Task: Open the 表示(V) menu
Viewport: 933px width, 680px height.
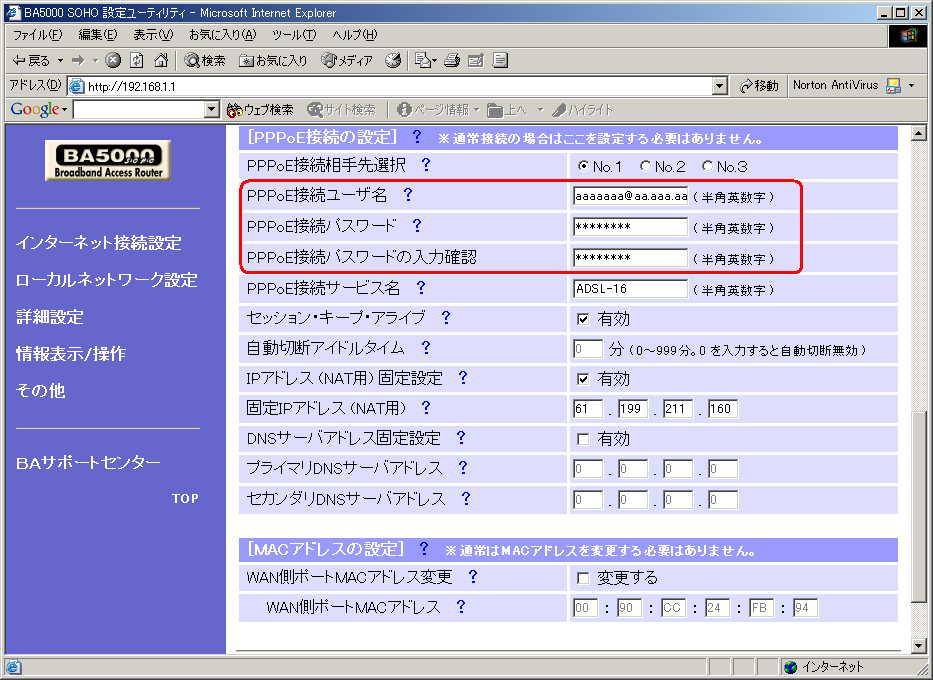Action: click(153, 35)
